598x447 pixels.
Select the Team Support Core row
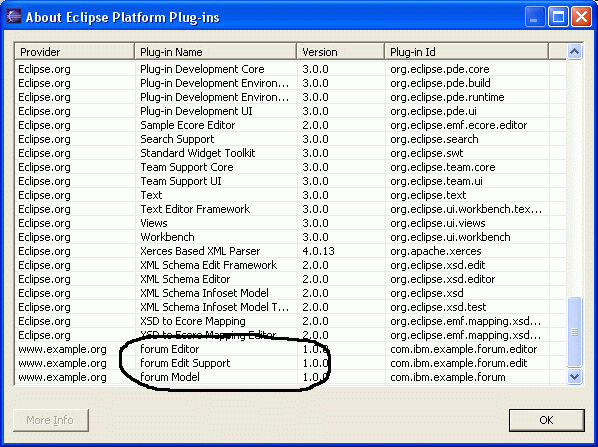[290, 167]
